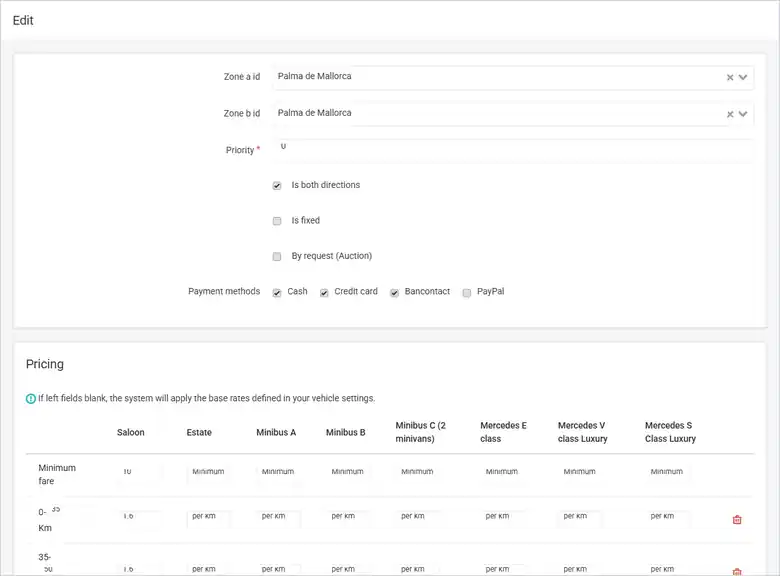Edit the Minibus A minimum fare field
Screen dimensions: 780x576
tap(281, 474)
